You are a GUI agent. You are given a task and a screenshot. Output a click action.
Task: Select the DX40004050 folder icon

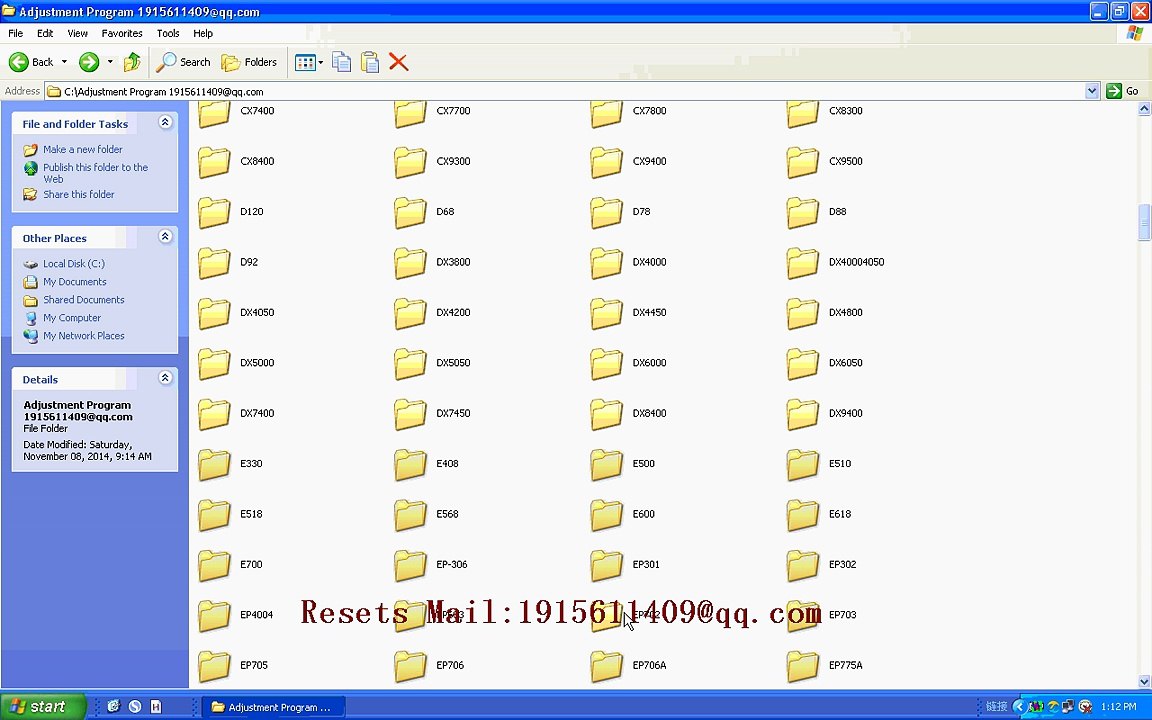pos(803,263)
